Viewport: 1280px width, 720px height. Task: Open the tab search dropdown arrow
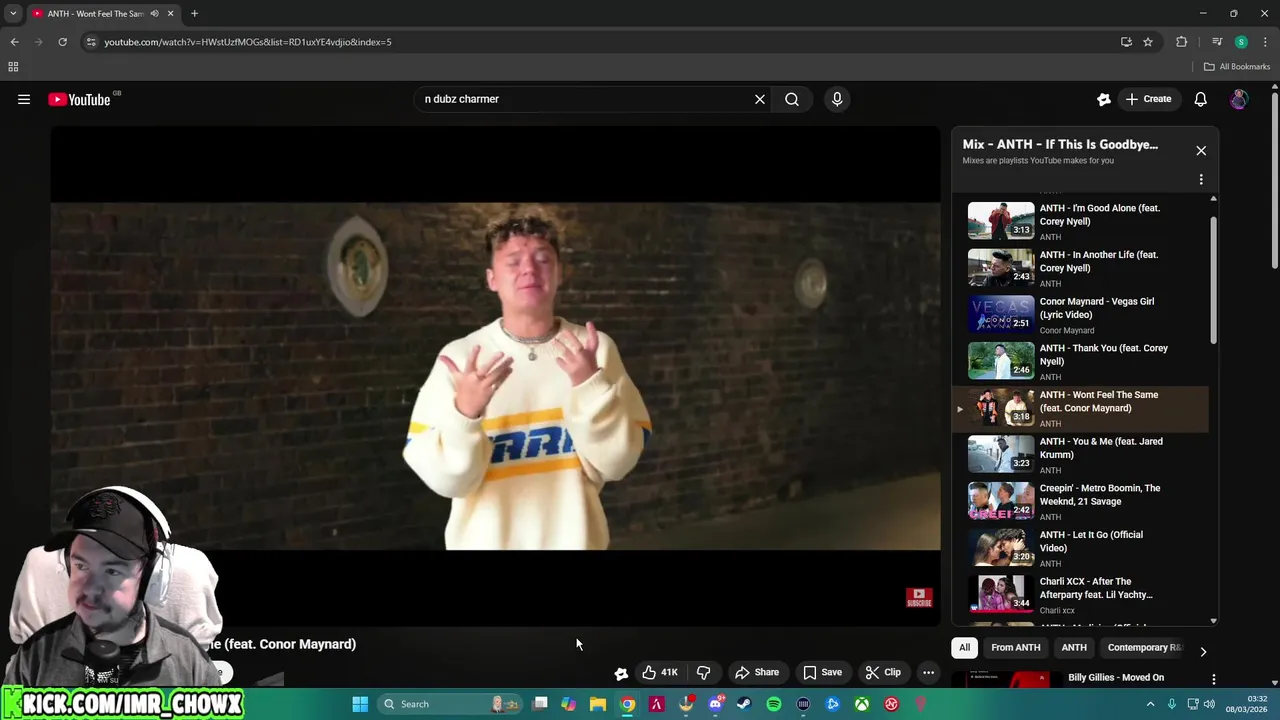(x=13, y=13)
